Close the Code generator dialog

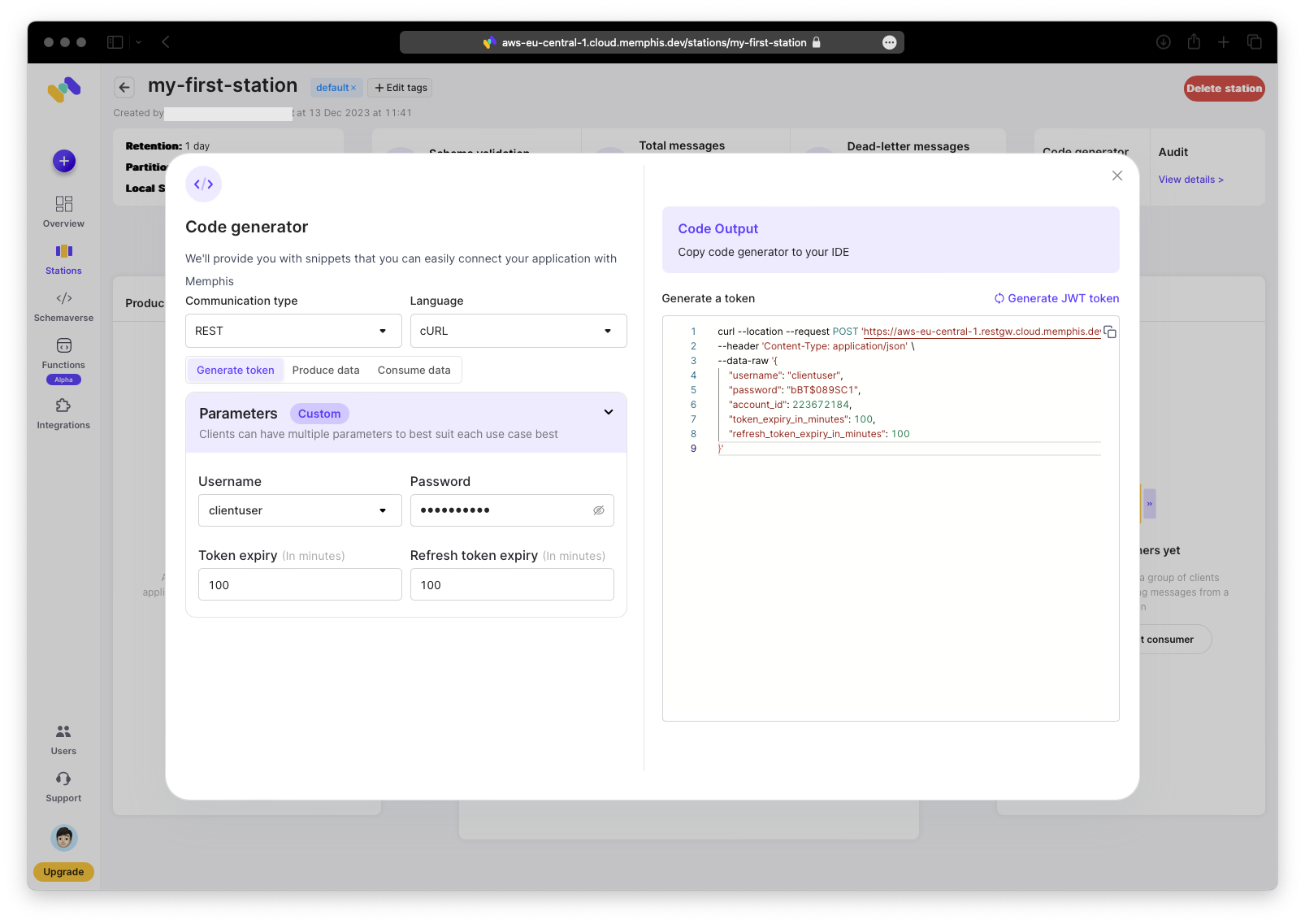(1117, 176)
